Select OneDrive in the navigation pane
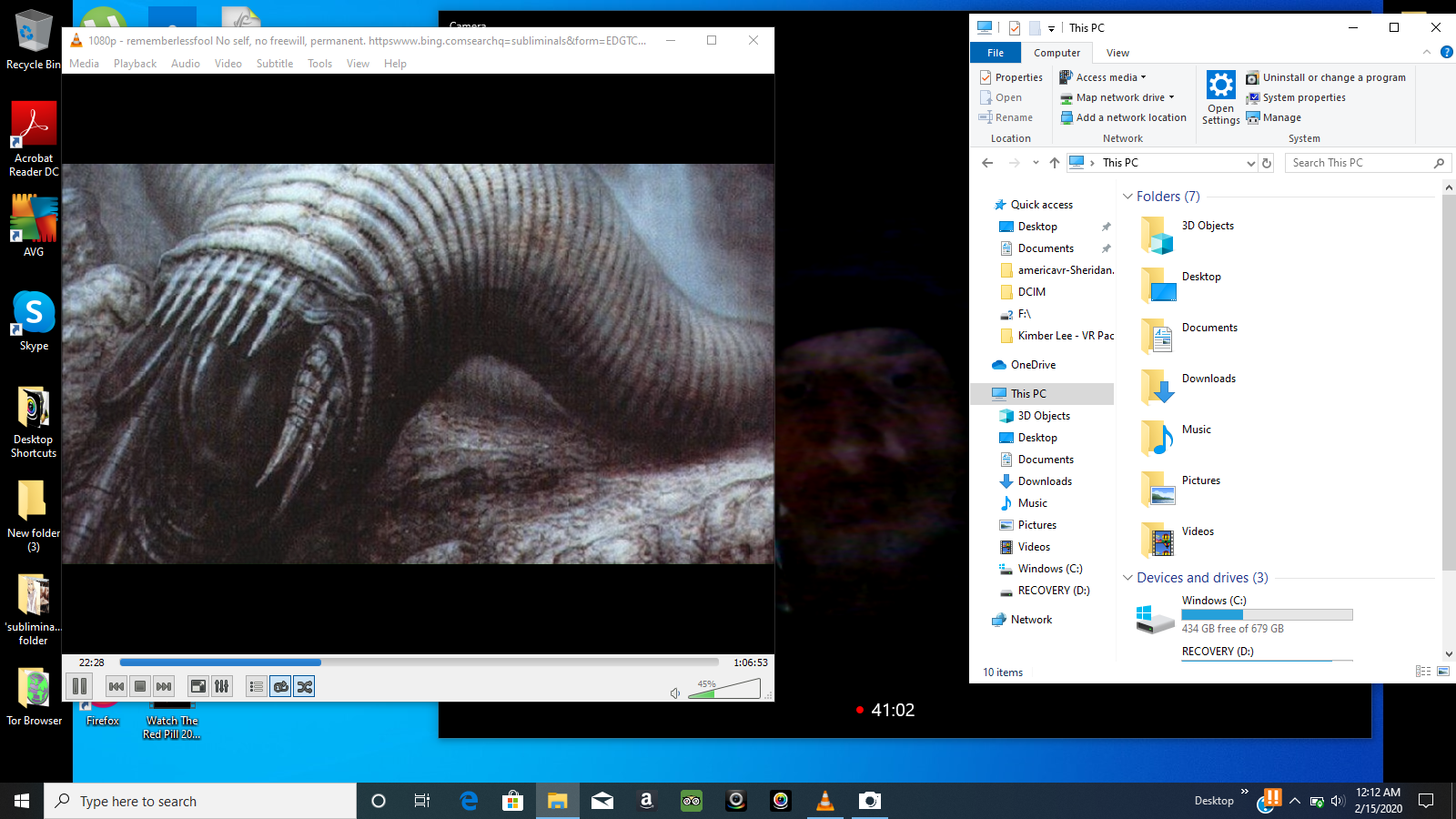This screenshot has width=1456, height=819. pyautogui.click(x=1033, y=365)
